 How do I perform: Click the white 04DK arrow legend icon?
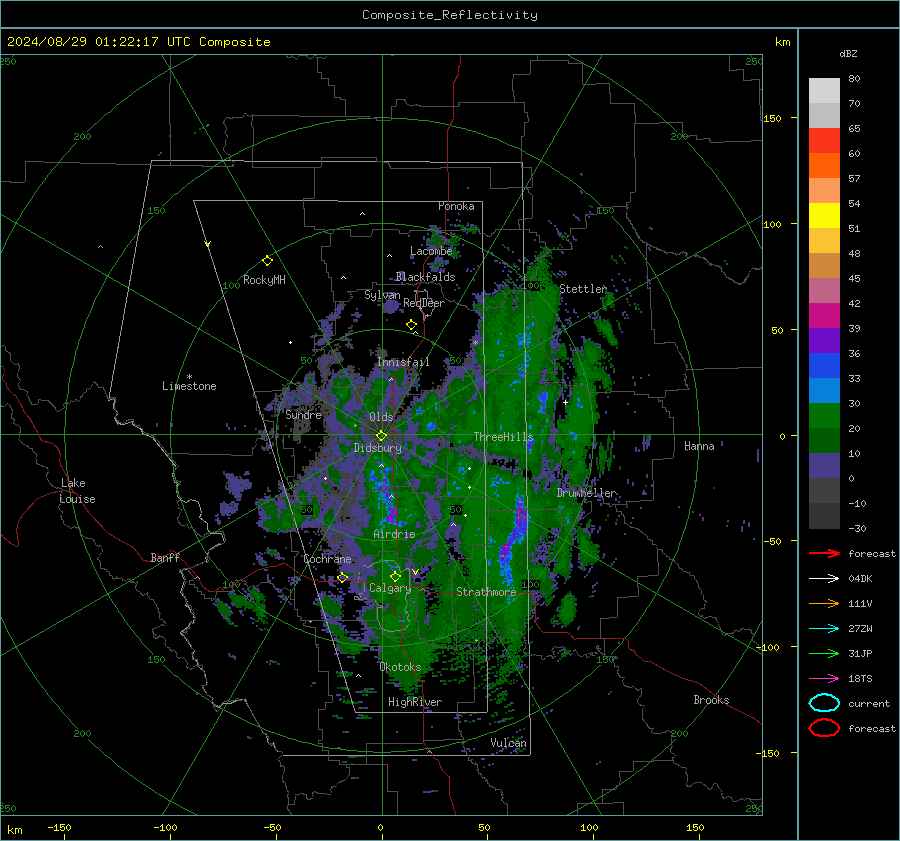tap(824, 579)
